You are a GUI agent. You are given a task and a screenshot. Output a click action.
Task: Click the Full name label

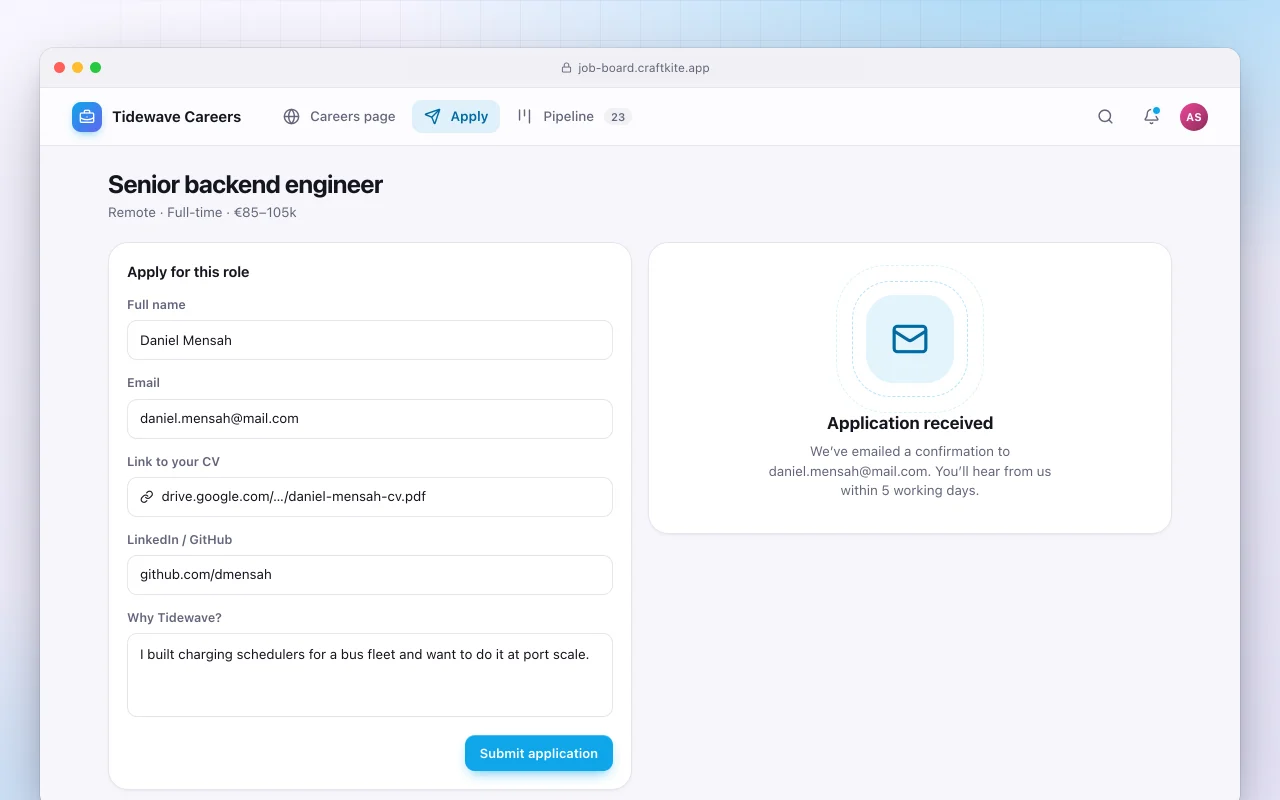point(156,305)
